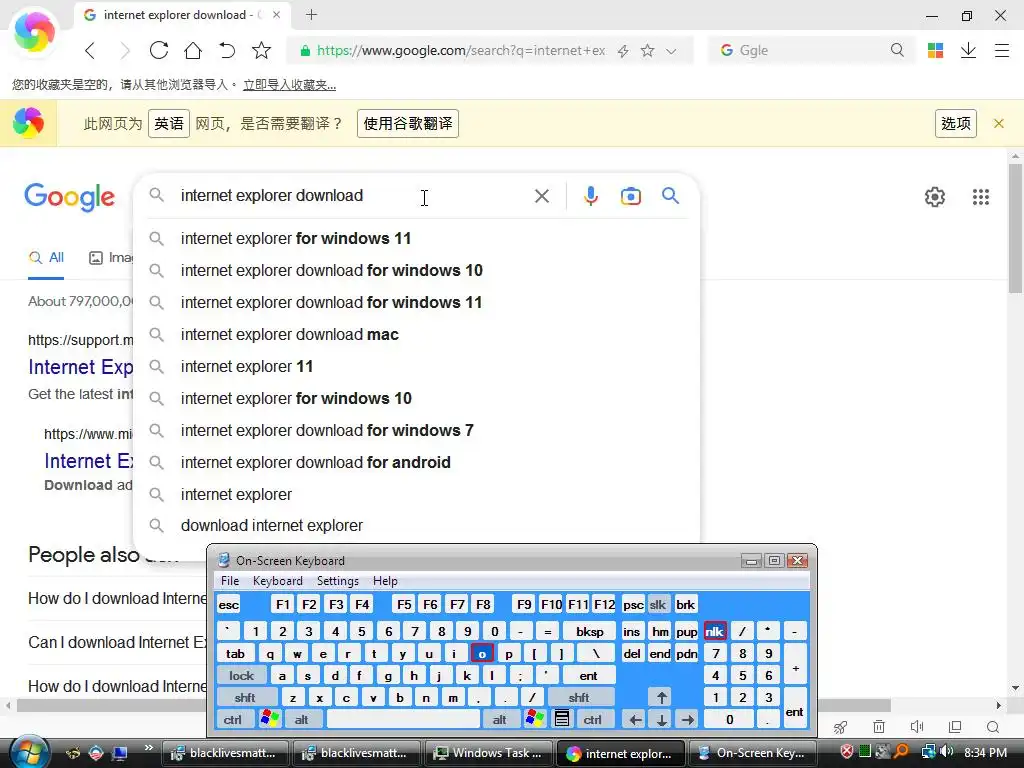Open File menu in On-Screen Keyboard
The image size is (1024, 768).
[x=230, y=581]
